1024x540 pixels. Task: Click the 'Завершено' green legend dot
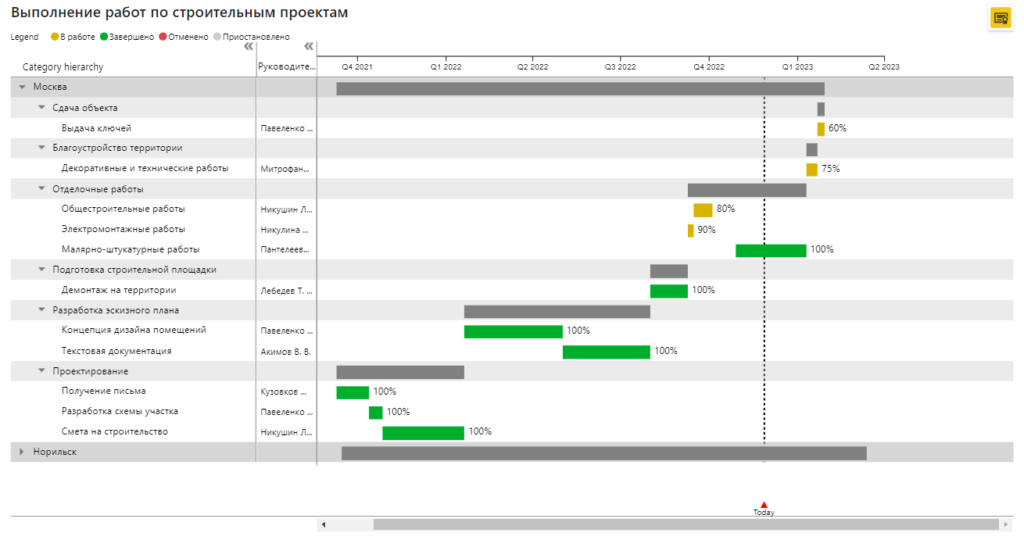(104, 37)
